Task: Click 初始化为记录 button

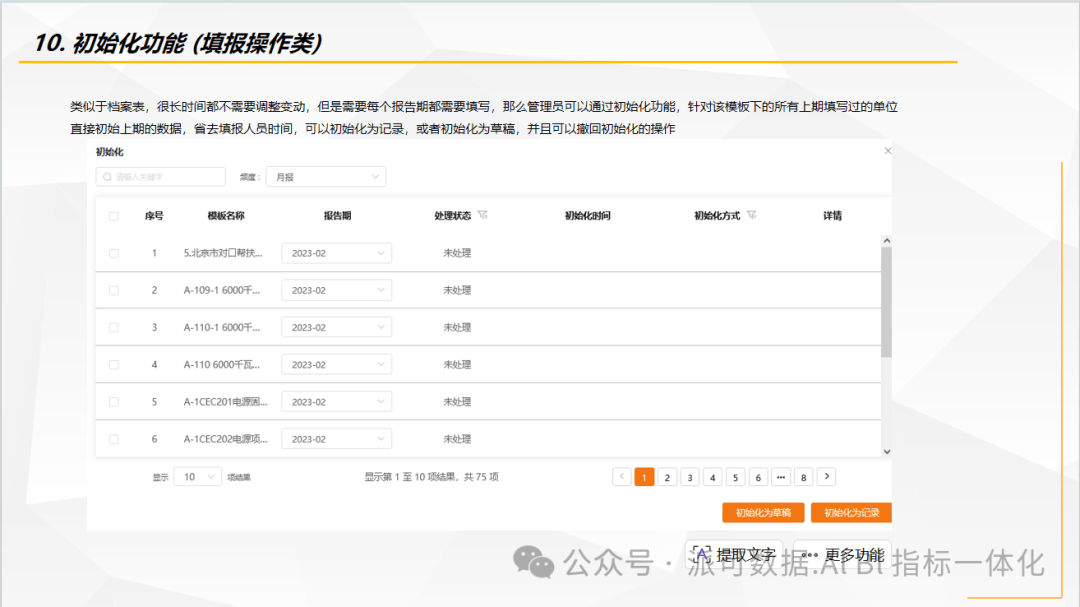Action: pos(851,513)
